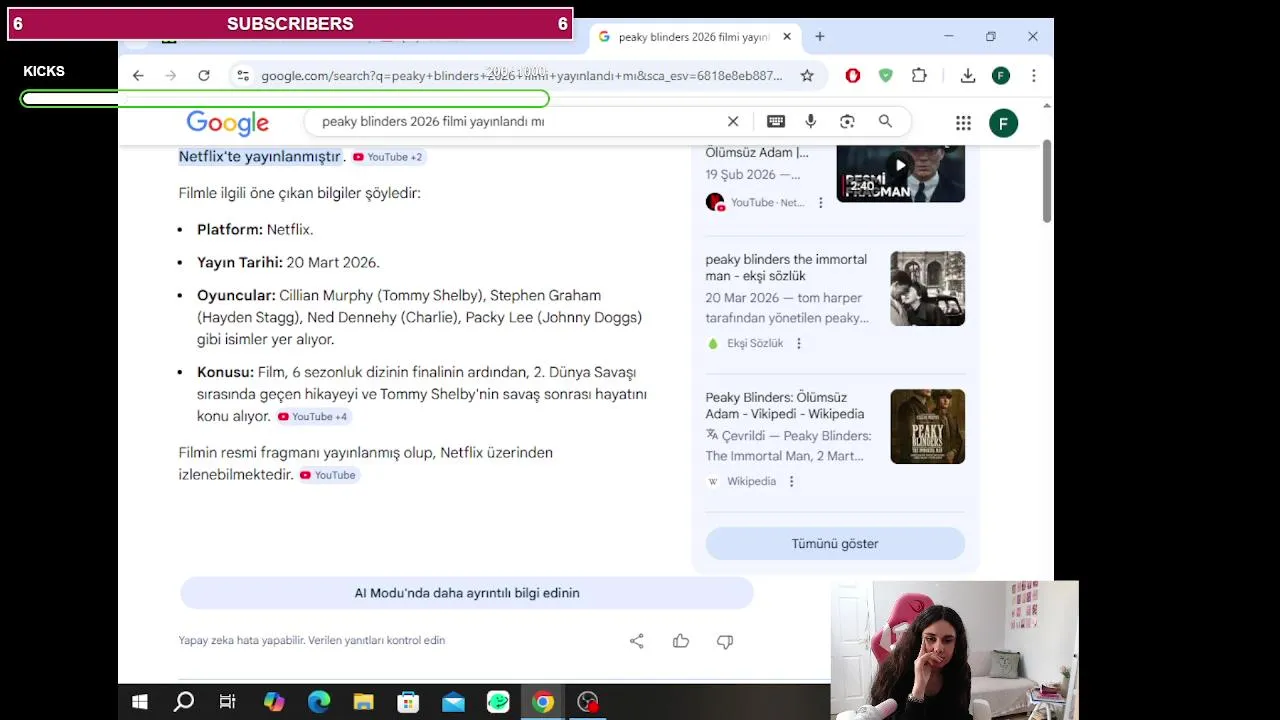
Task: Open the Mail app from the taskbar
Action: click(453, 702)
